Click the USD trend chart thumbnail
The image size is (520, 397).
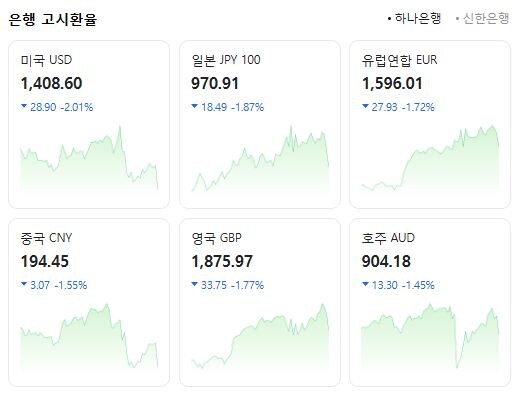click(x=89, y=158)
